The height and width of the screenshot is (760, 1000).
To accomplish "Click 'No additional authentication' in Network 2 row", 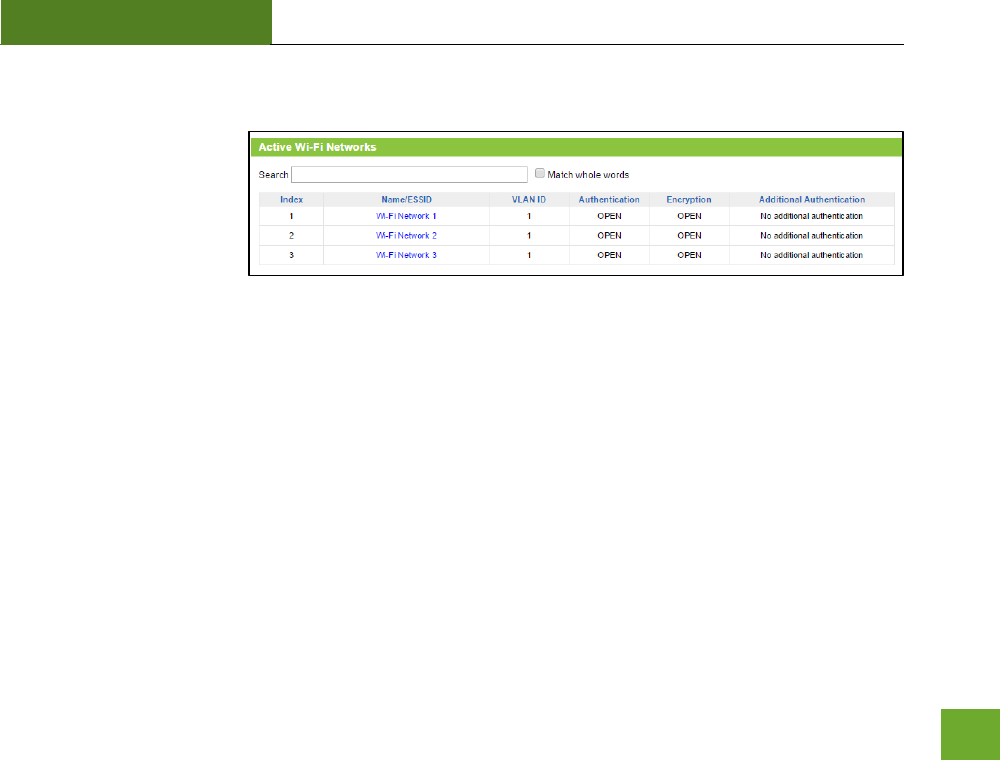I will (x=812, y=236).
